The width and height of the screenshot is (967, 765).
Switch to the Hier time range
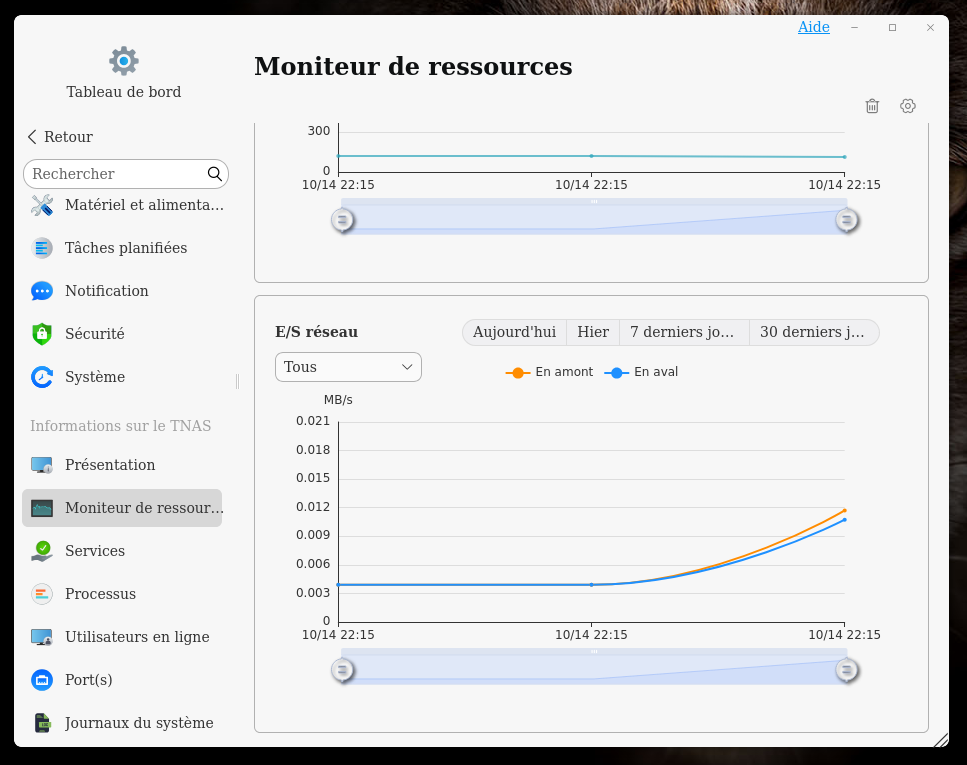click(x=593, y=332)
